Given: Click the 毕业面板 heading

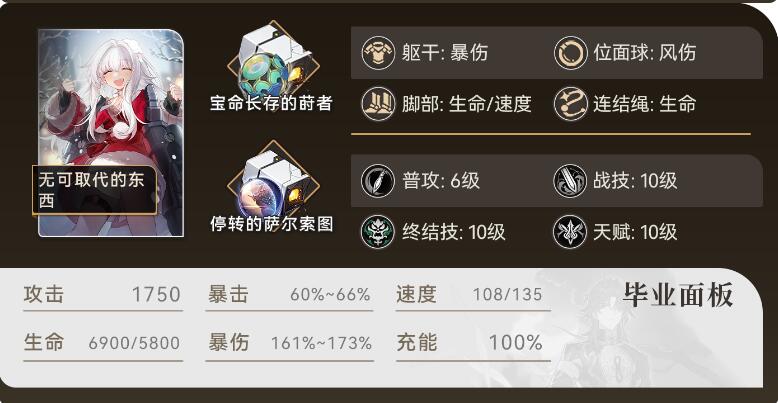Looking at the screenshot, I should coord(678,296).
